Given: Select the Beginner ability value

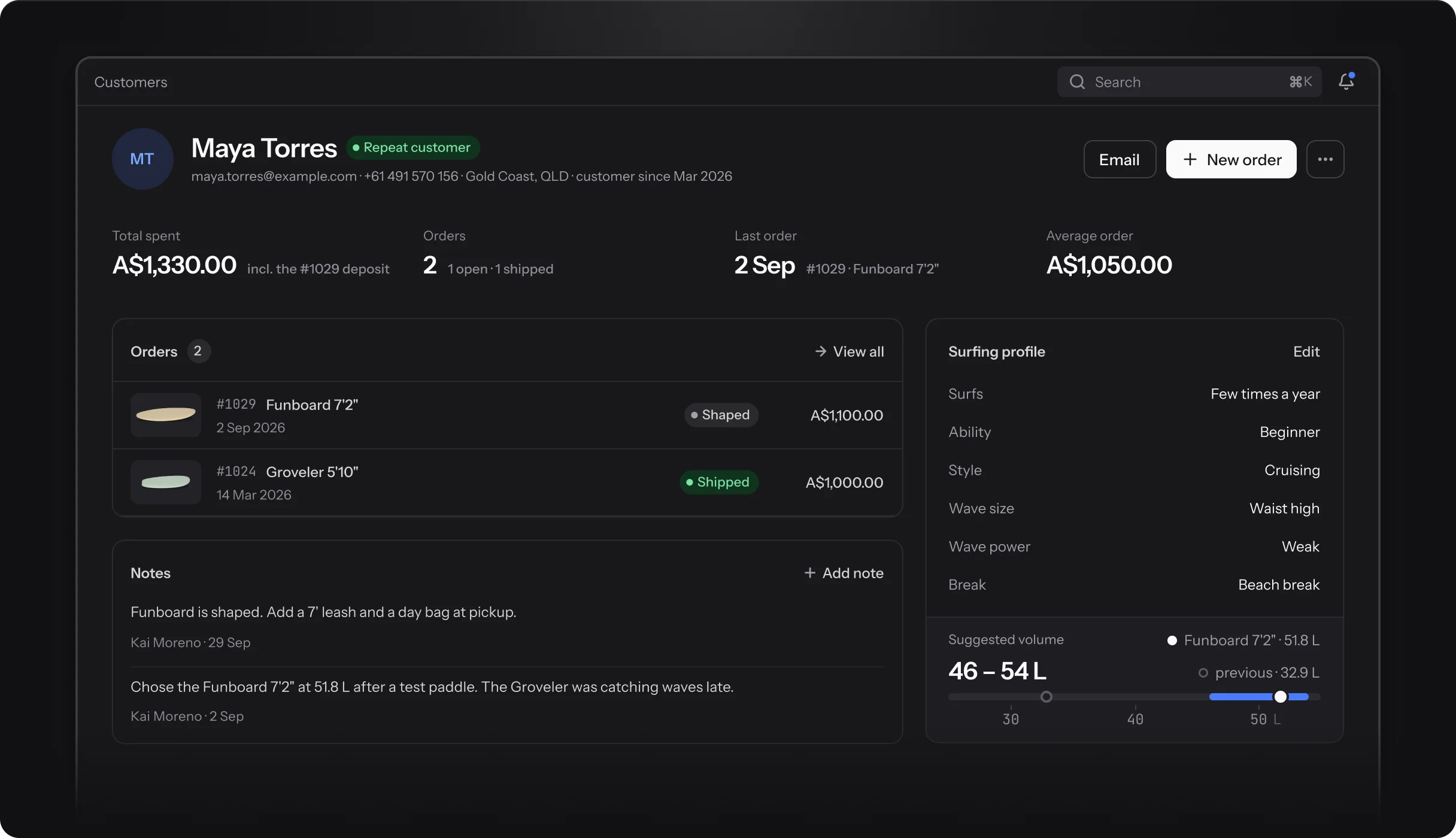Looking at the screenshot, I should 1290,432.
